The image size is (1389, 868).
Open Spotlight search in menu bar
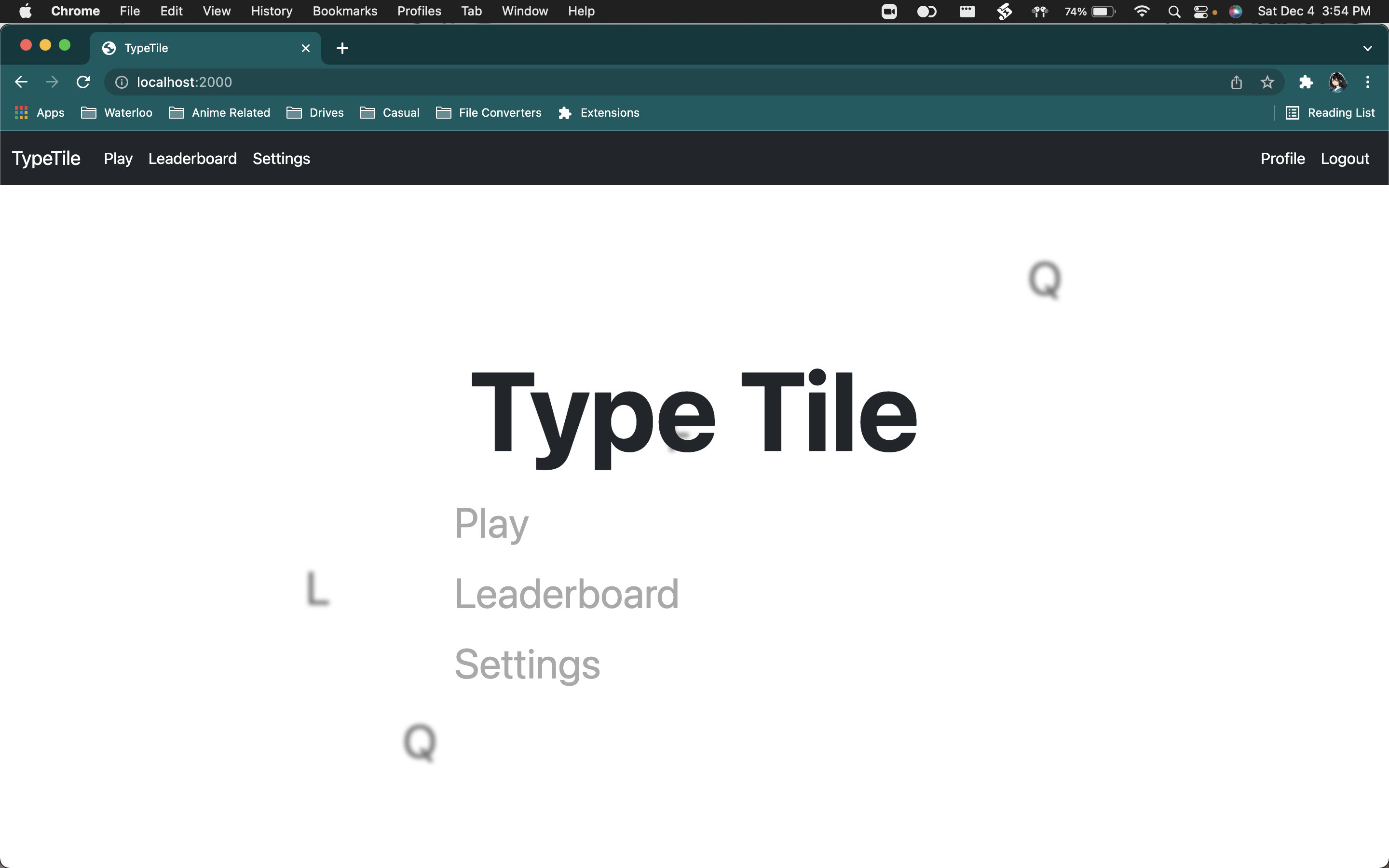(x=1174, y=12)
